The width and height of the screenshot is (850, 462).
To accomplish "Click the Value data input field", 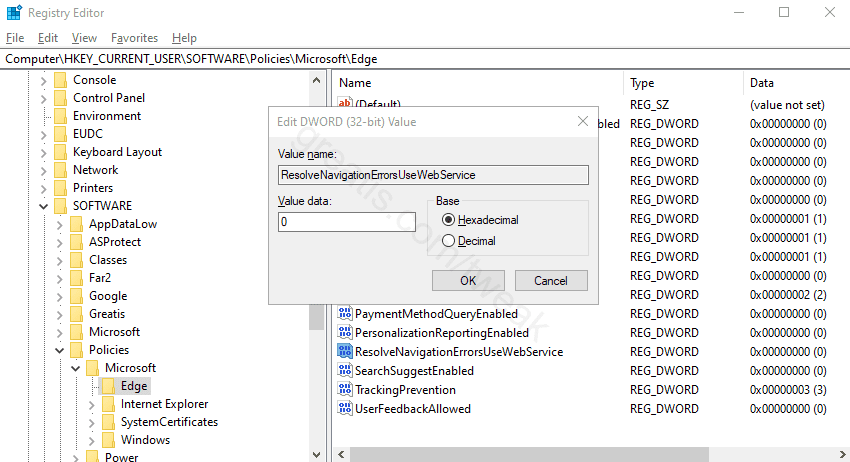I will click(346, 222).
